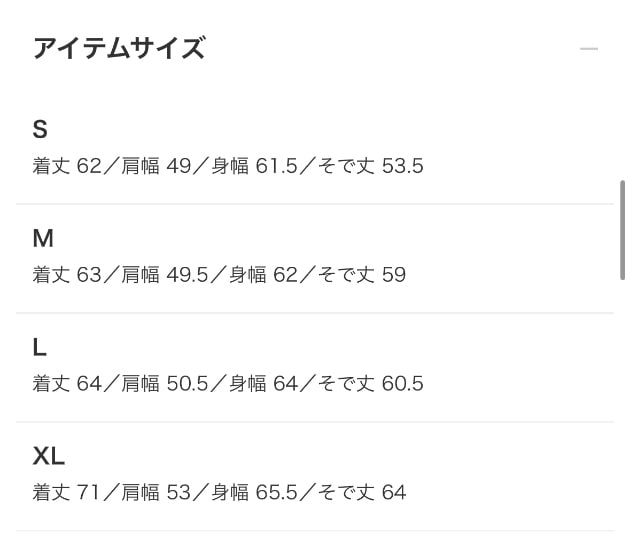Image resolution: width=630 pixels, height=533 pixels.
Task: Click the アイテムサイズ section heading
Action: click(119, 48)
